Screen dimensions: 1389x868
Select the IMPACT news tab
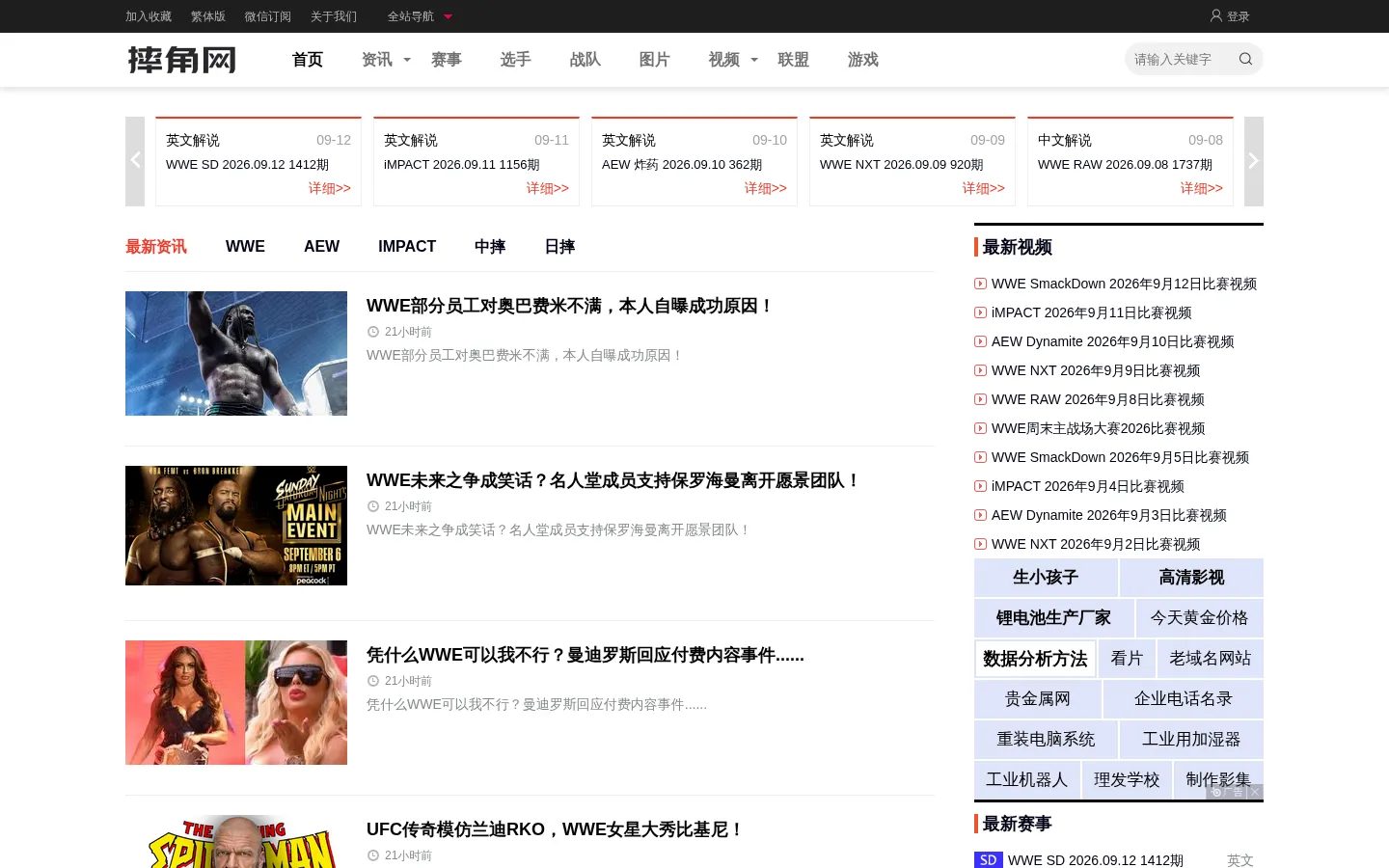[x=407, y=247]
